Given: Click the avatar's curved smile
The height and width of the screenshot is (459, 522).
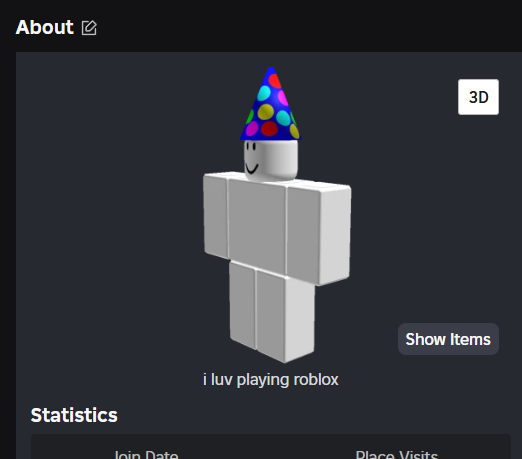Looking at the screenshot, I should [x=252, y=168].
